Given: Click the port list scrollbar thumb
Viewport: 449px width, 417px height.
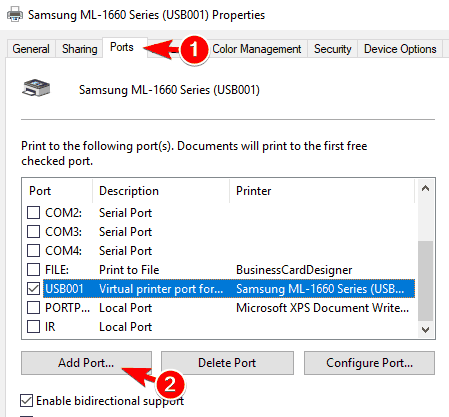Looking at the screenshot, I should pyautogui.click(x=425, y=281).
